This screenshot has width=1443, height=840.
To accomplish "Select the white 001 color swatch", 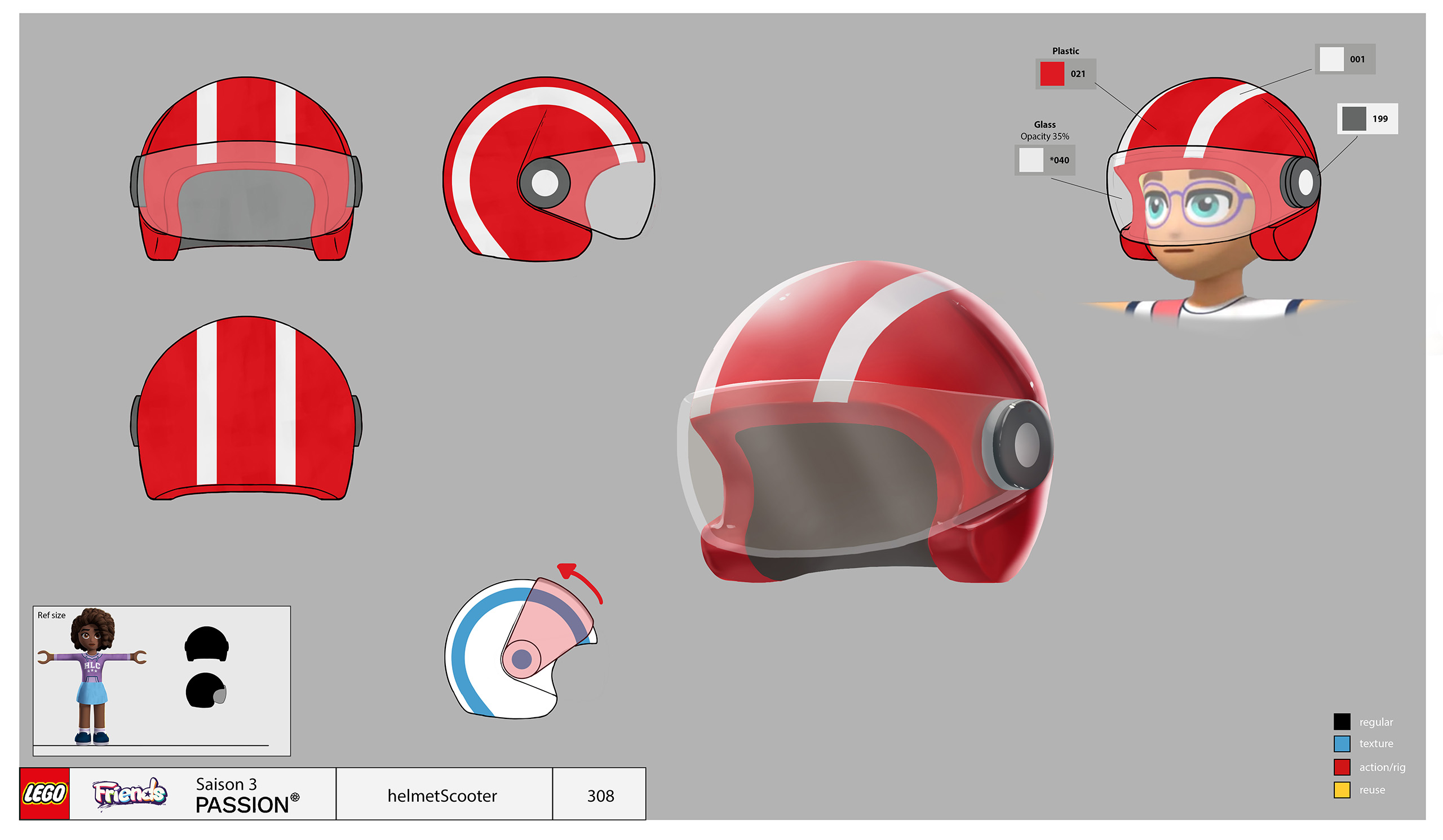I will 1331,59.
